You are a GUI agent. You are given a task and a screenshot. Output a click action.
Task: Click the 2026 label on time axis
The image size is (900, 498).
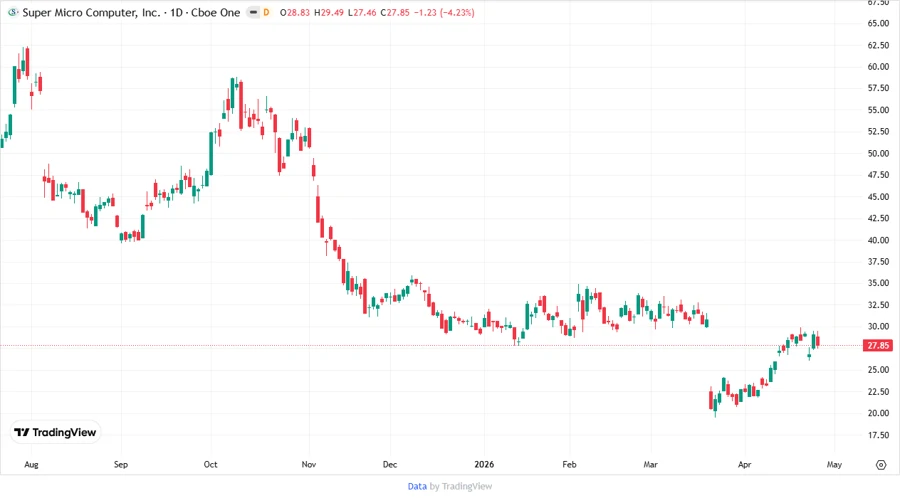click(484, 464)
